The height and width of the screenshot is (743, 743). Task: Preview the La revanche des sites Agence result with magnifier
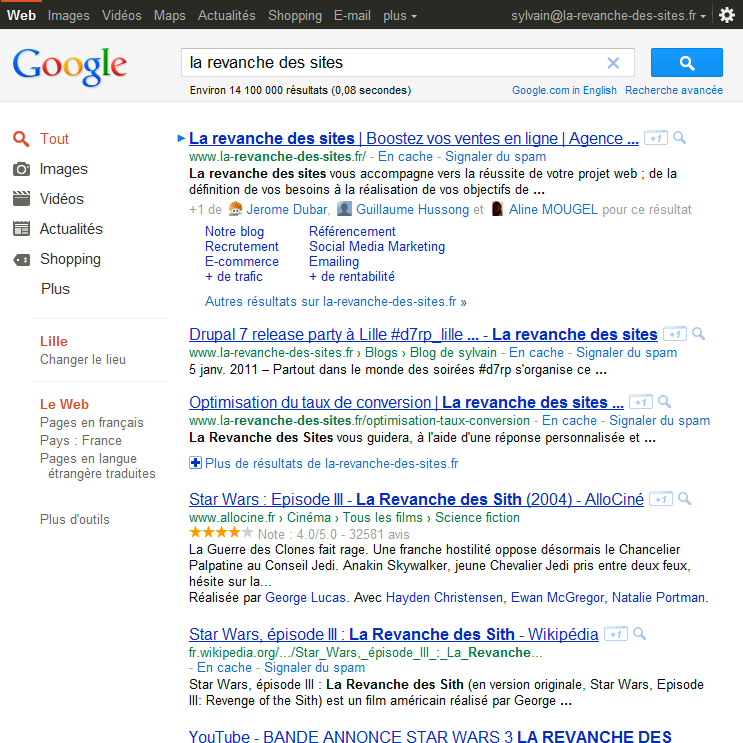[x=680, y=138]
